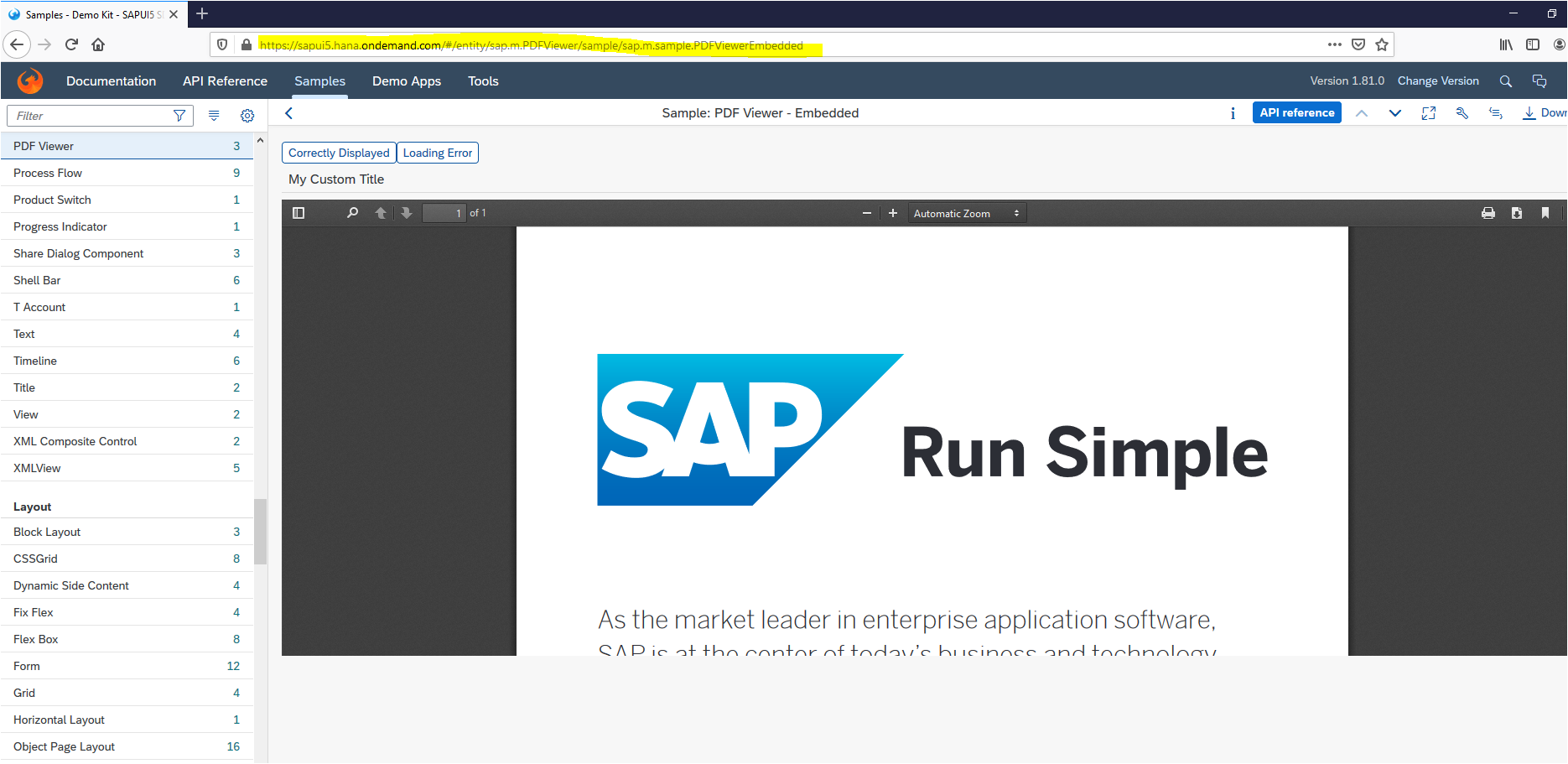This screenshot has height=764, width=1568.
Task: Save the page to Pocket icon
Action: pyautogui.click(x=1358, y=44)
